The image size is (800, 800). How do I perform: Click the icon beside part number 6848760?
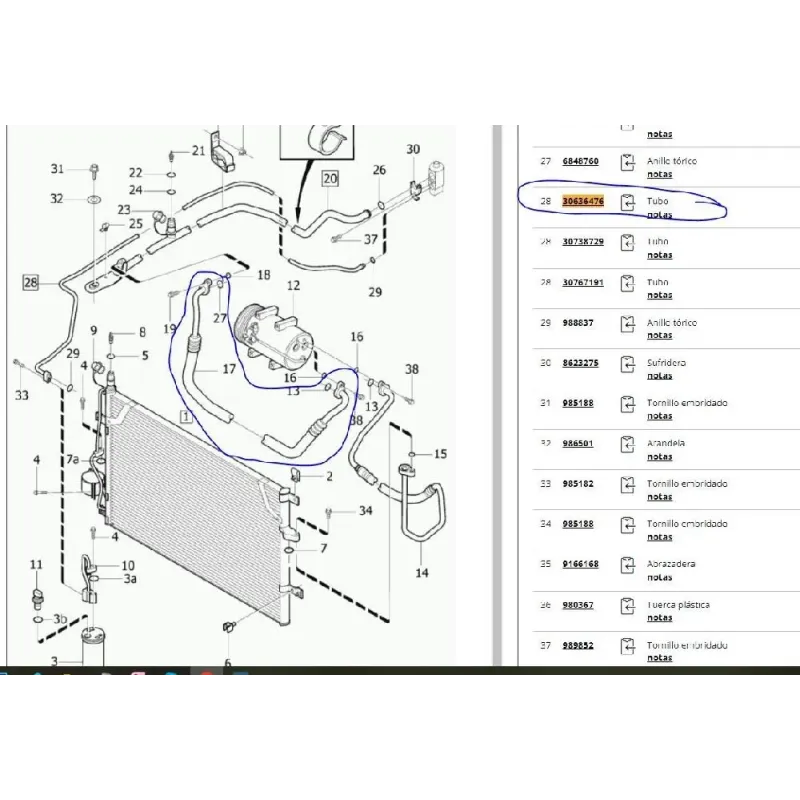pyautogui.click(x=628, y=161)
